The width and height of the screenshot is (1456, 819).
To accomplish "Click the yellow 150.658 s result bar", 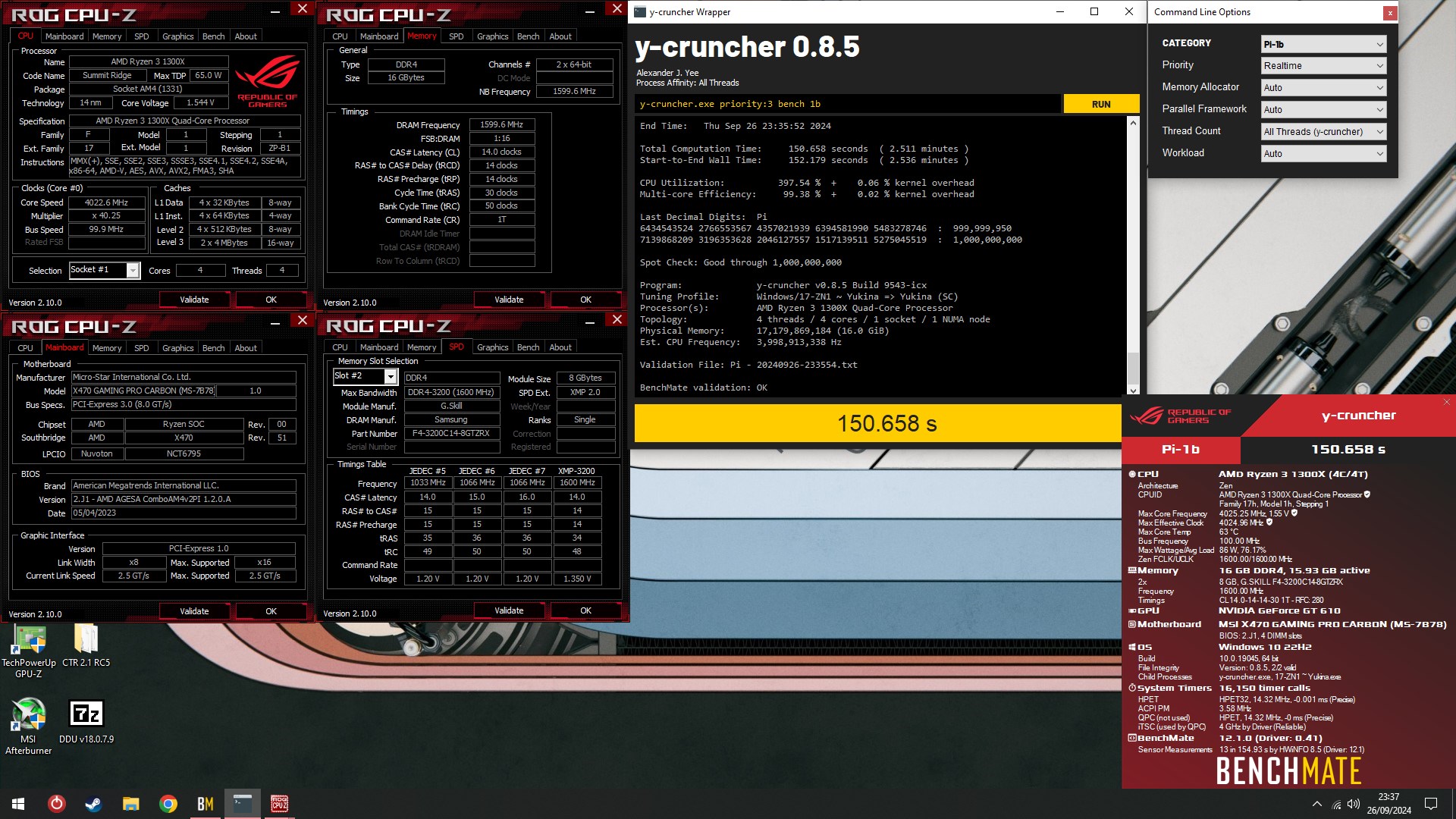I will [877, 423].
